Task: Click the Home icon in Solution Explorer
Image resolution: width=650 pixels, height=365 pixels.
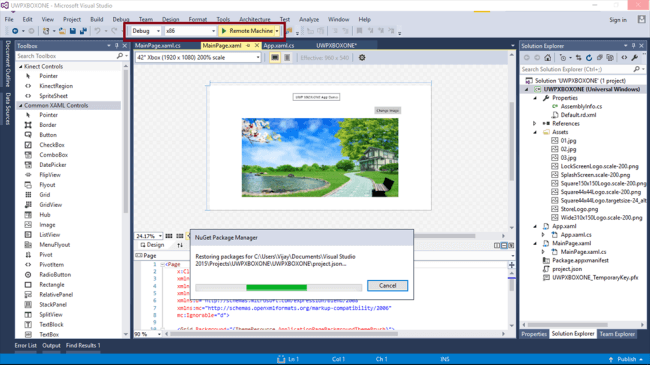Action: click(548, 58)
